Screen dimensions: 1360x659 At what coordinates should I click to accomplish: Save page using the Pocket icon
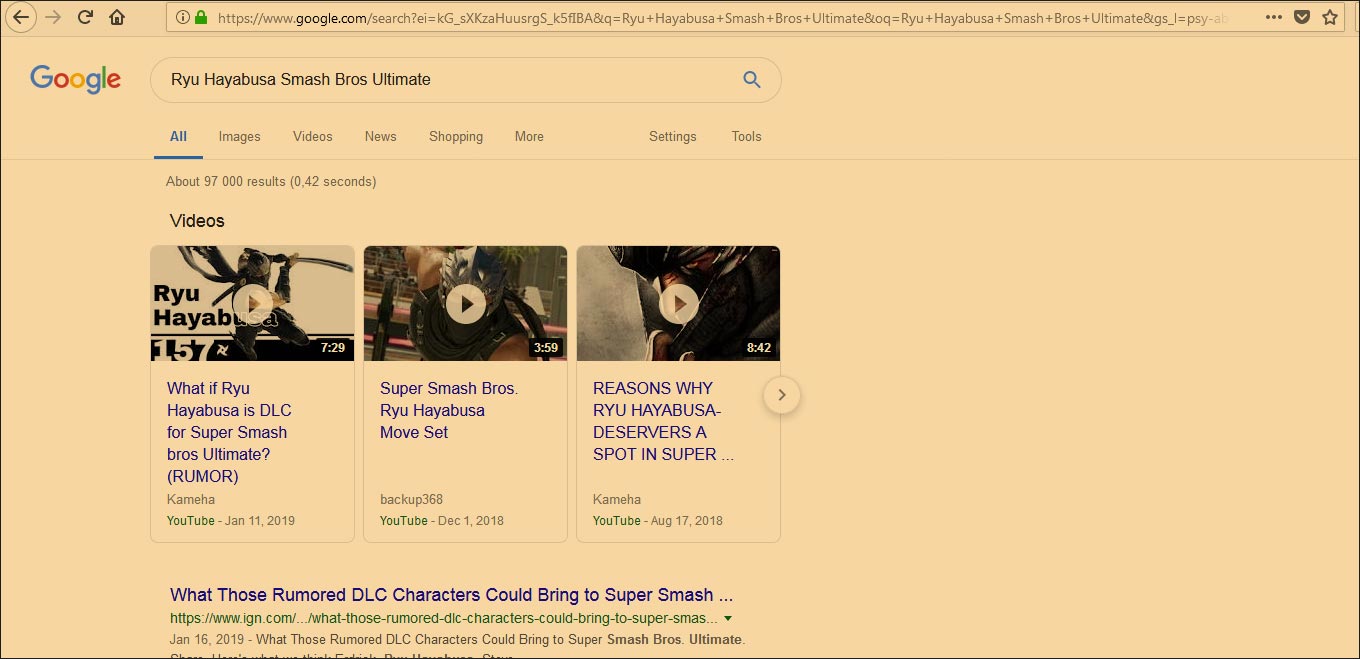pyautogui.click(x=1302, y=17)
